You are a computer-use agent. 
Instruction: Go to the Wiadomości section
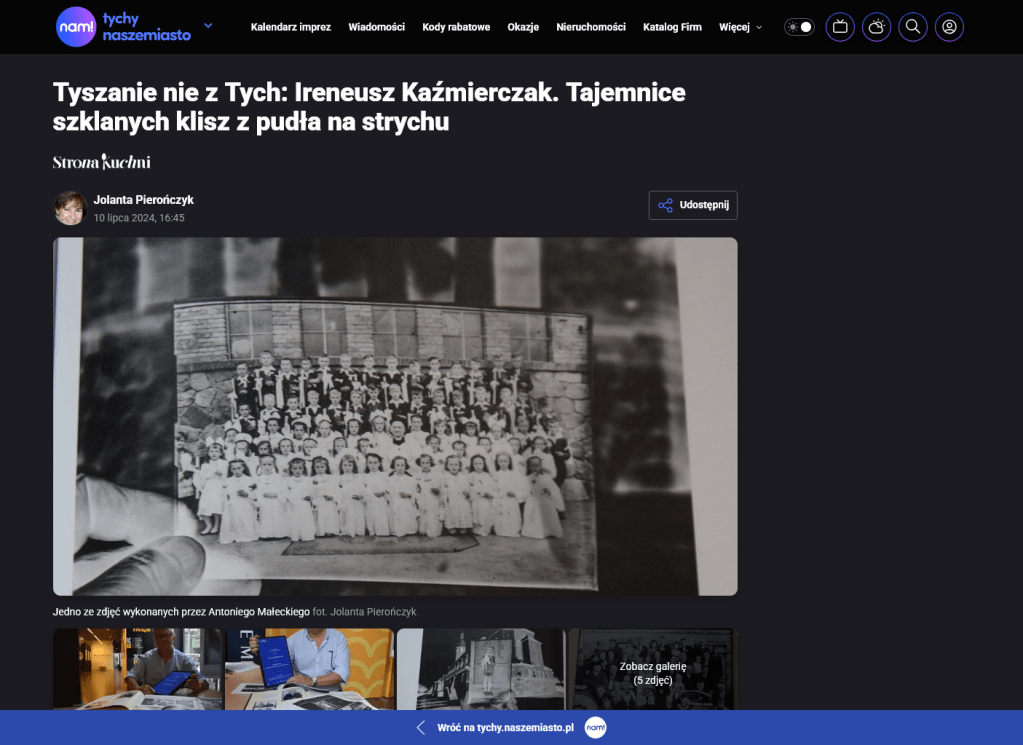coord(376,27)
